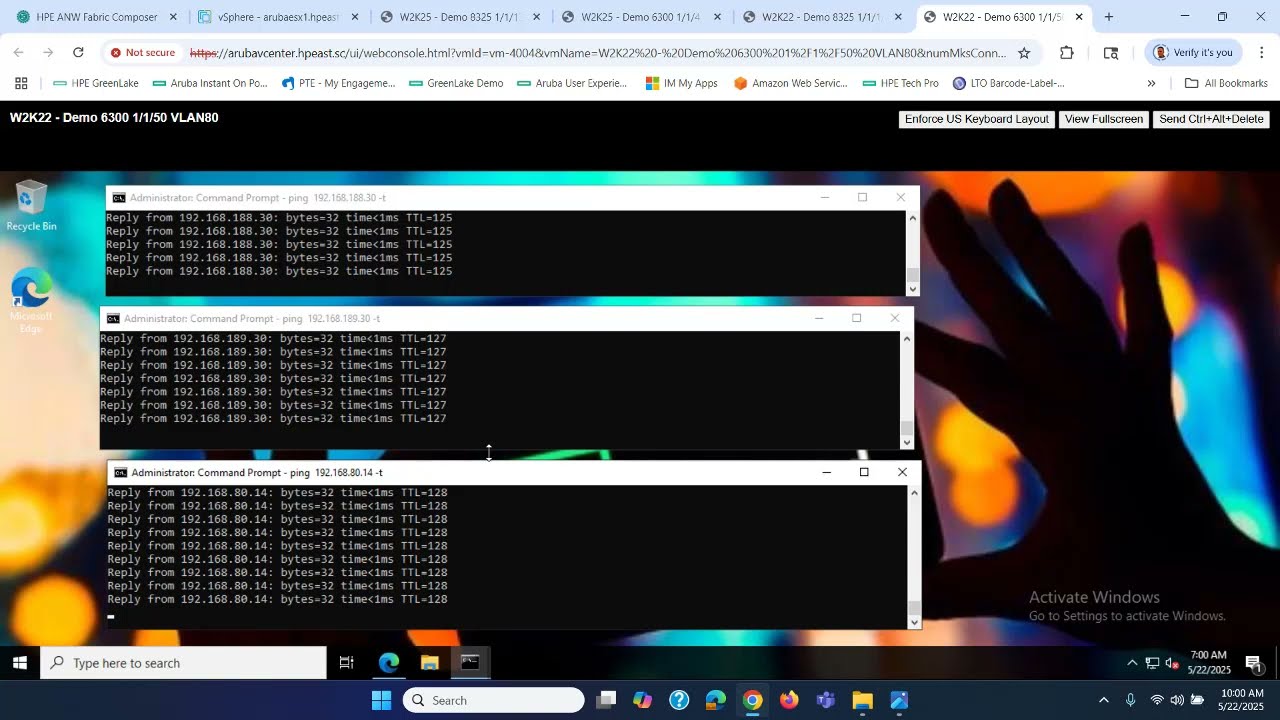1280x720 pixels.
Task: Open Chrome three-dot menu
Action: point(1261,53)
